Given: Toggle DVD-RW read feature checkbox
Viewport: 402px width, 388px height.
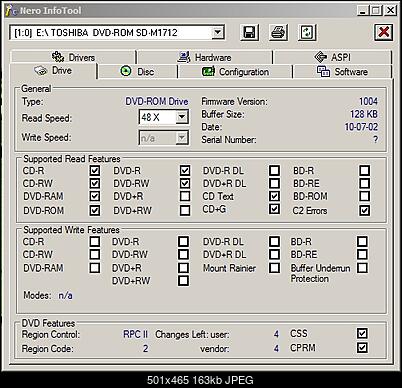Looking at the screenshot, I should [x=185, y=183].
